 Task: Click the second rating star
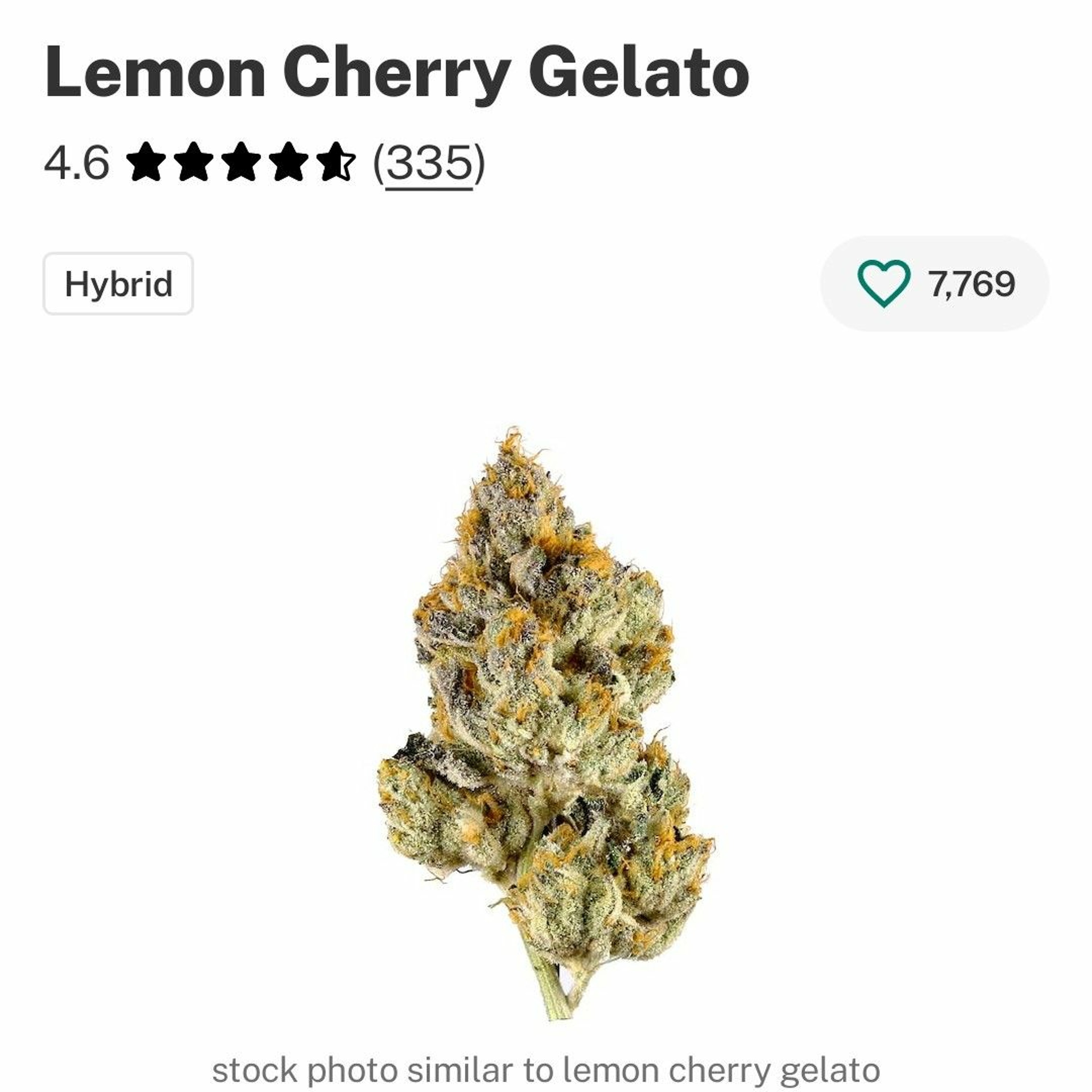(194, 162)
